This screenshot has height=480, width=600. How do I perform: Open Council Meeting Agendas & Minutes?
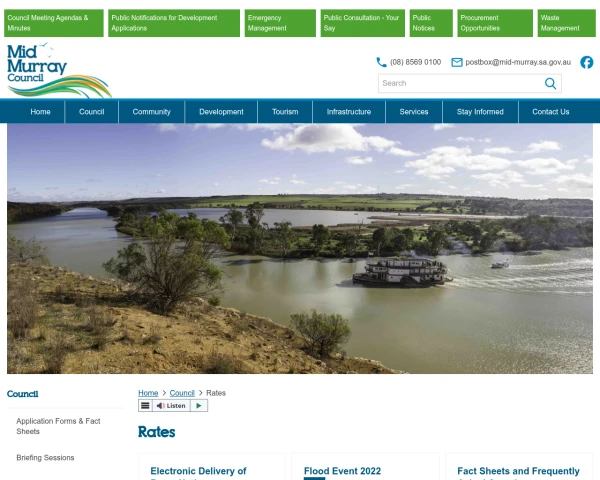pos(54,23)
